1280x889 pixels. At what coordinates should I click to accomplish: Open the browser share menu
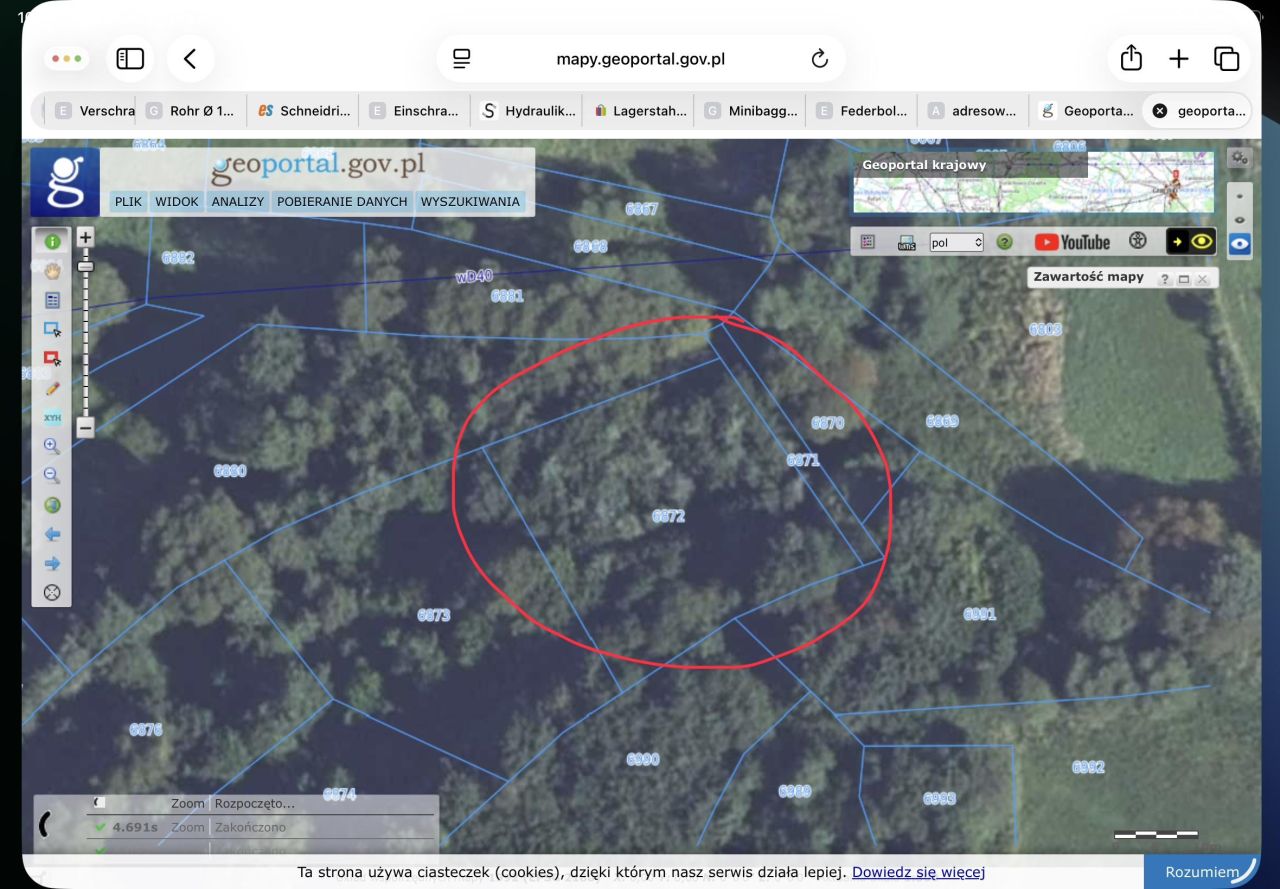click(1131, 58)
